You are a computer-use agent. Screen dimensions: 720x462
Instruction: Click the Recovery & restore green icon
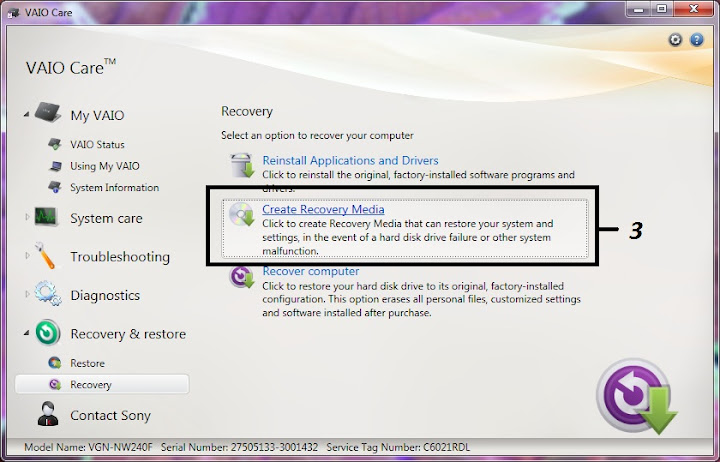tap(48, 332)
